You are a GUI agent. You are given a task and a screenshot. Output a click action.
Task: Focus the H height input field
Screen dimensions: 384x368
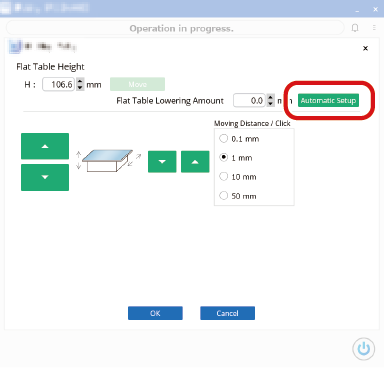click(x=59, y=84)
